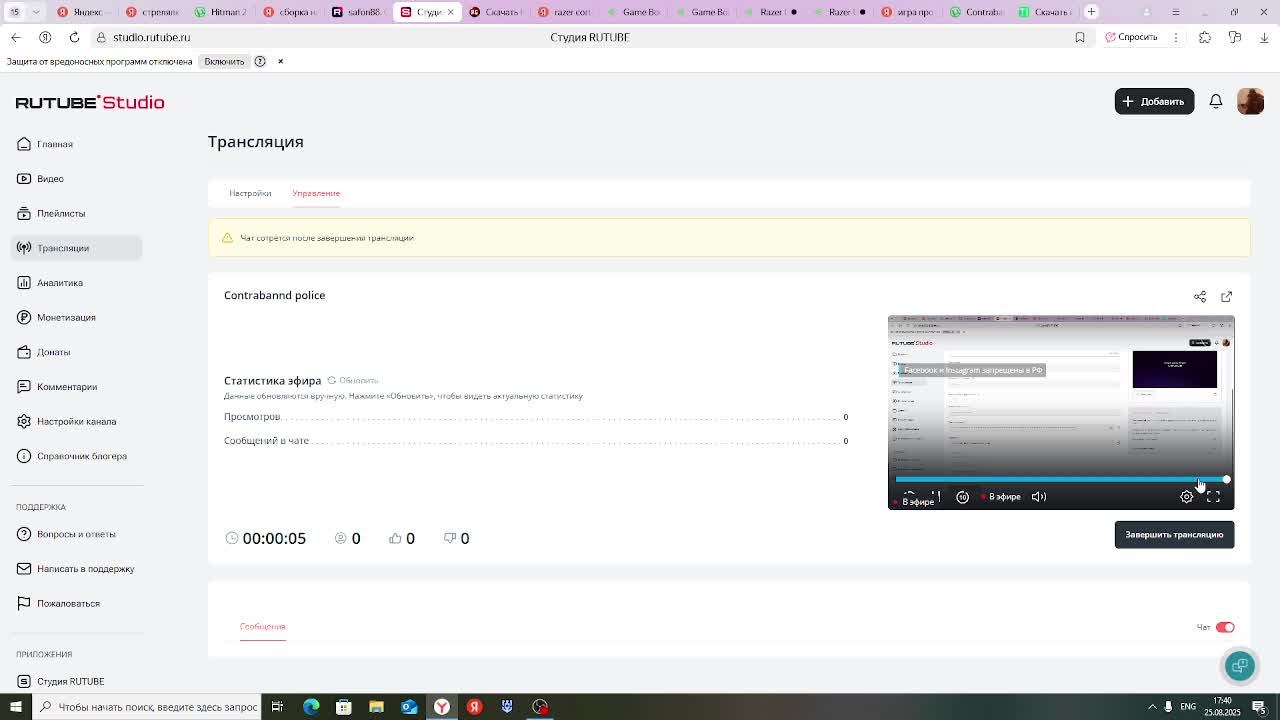Image resolution: width=1280 pixels, height=720 pixels.
Task: Close the current Студия tab
Action: (x=450, y=12)
